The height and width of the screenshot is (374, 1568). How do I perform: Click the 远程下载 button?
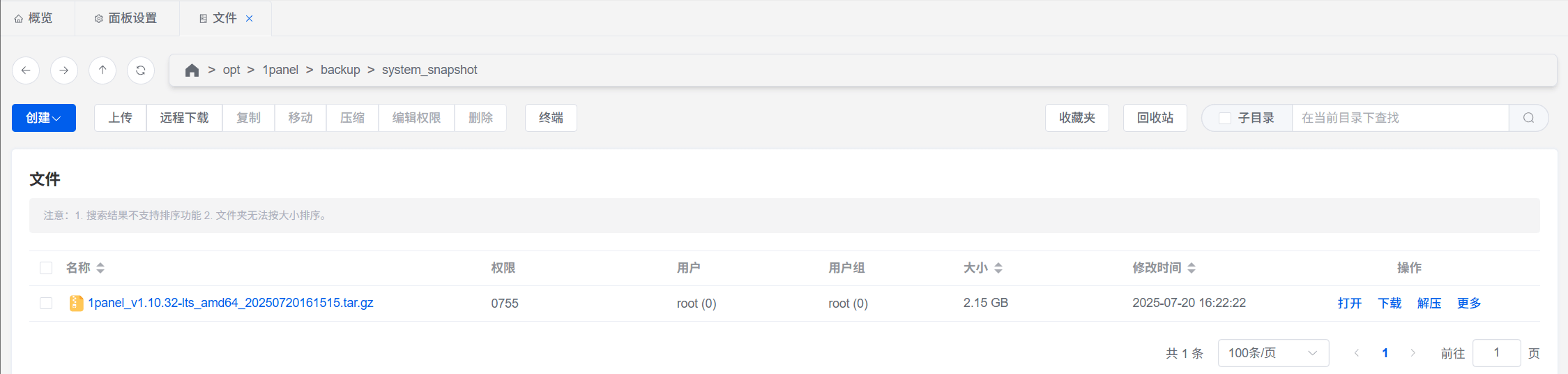[184, 118]
